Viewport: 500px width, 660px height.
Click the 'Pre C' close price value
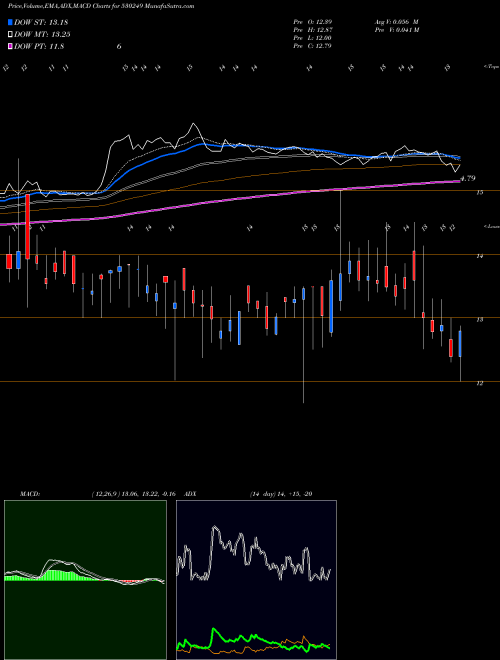click(x=312, y=46)
